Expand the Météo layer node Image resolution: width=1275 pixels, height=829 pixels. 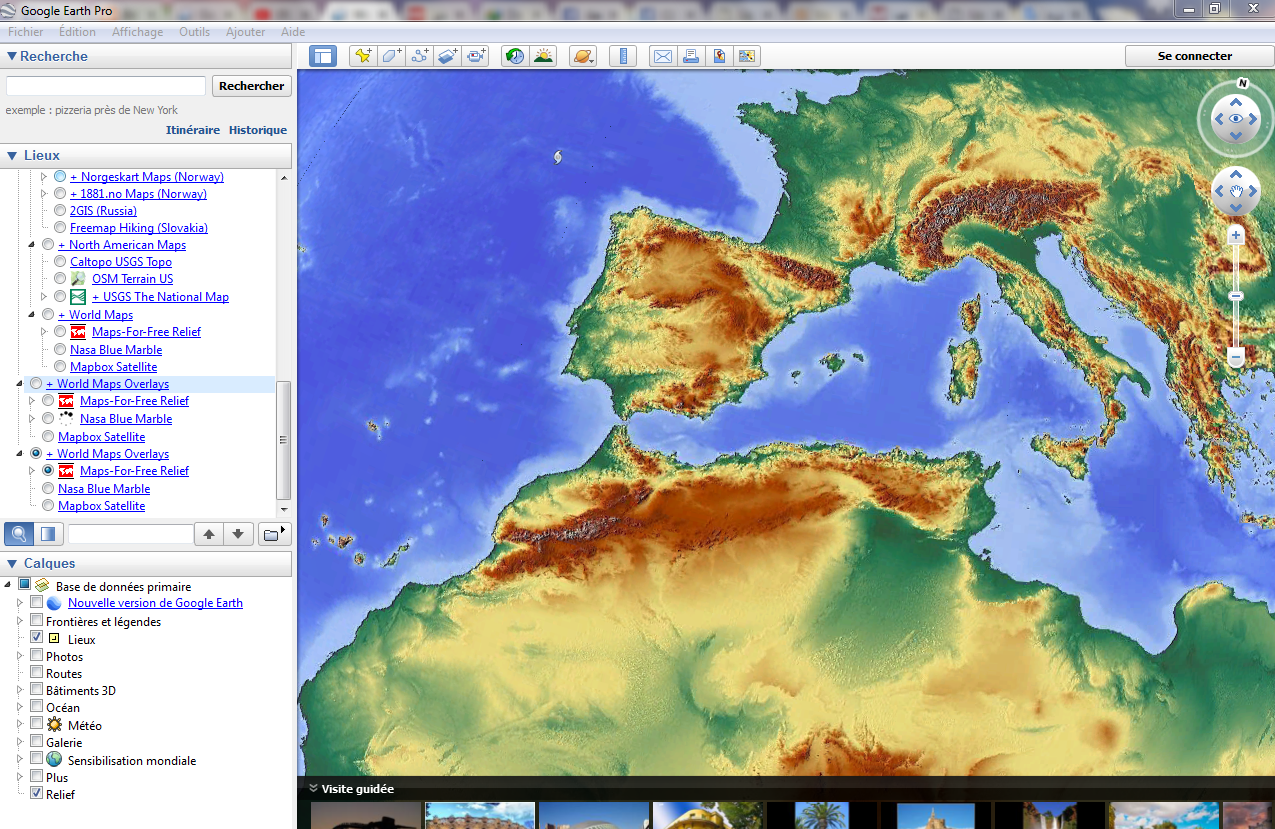(20, 725)
